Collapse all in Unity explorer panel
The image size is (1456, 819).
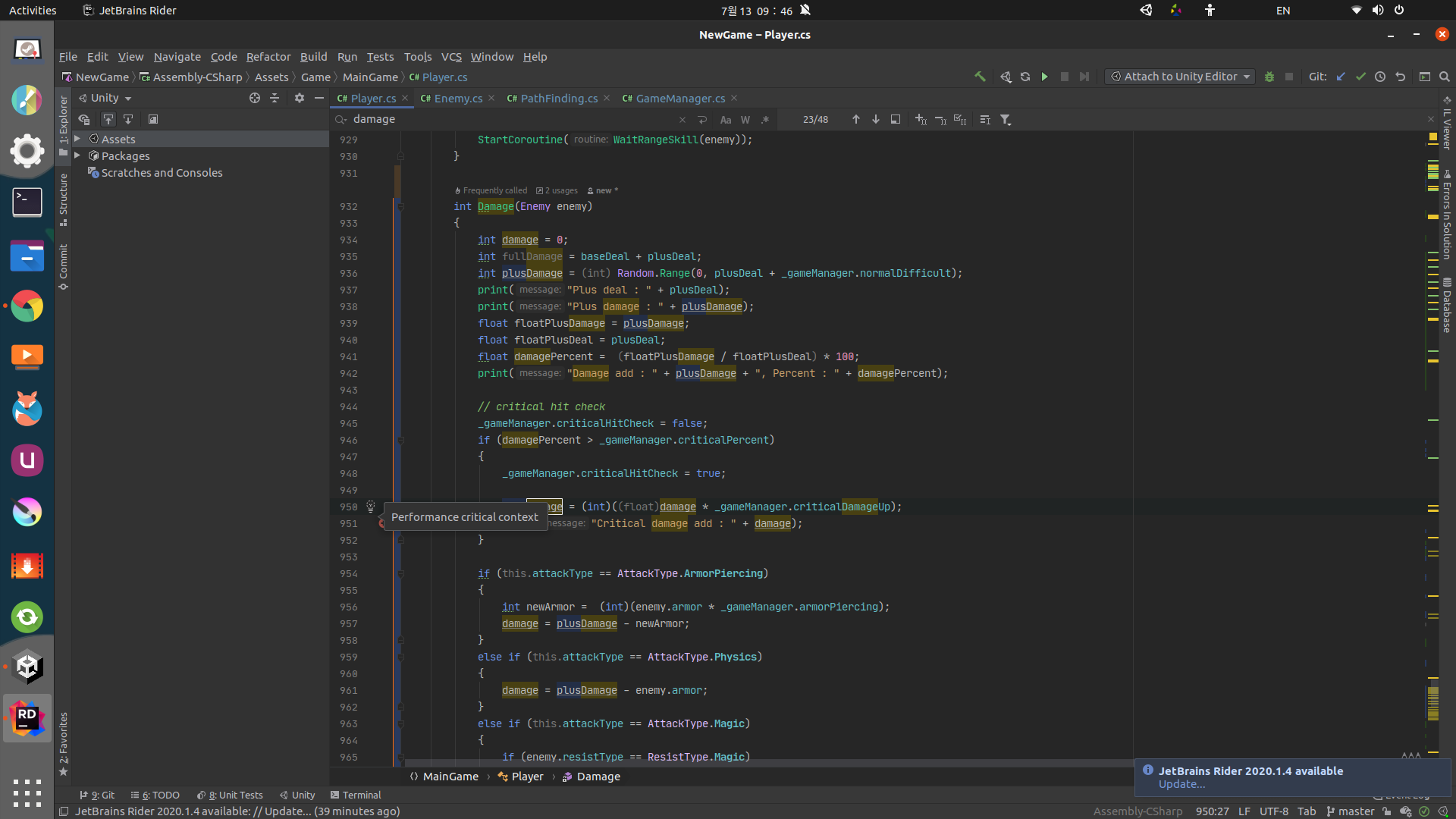coord(275,98)
